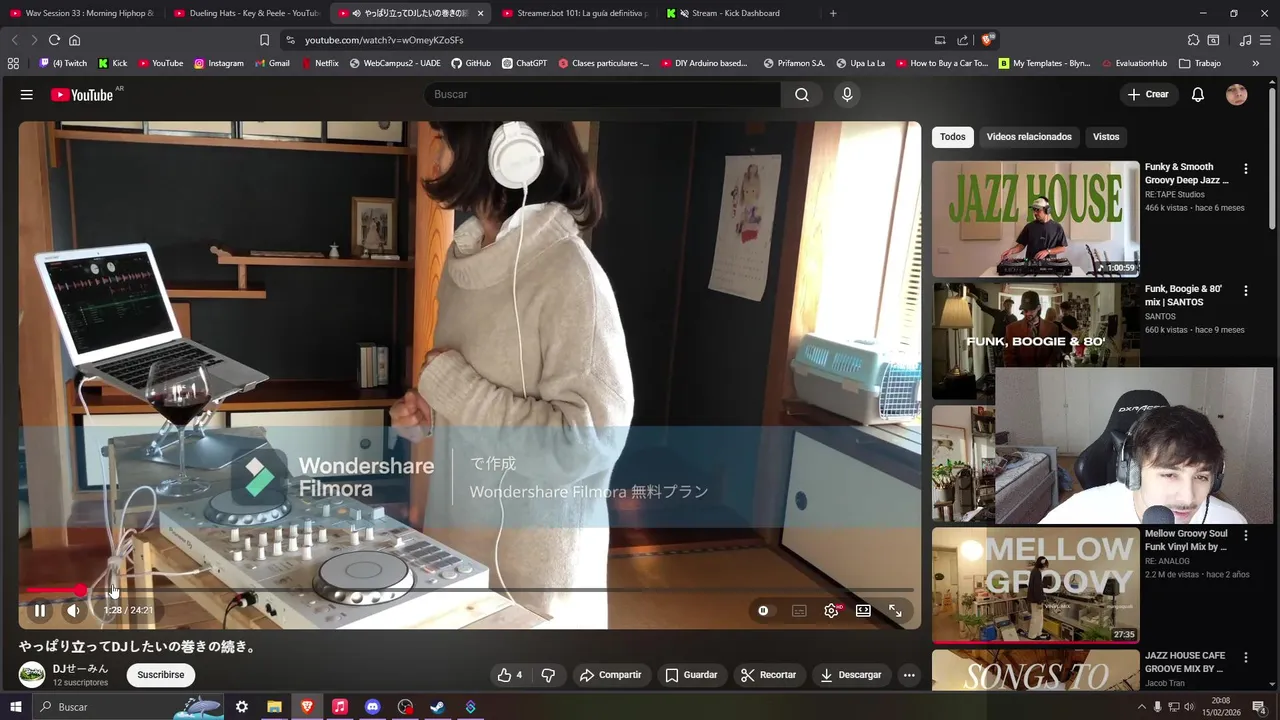Open browser extensions puzzle icon
Screen dimensions: 1280x720
[1193, 40]
